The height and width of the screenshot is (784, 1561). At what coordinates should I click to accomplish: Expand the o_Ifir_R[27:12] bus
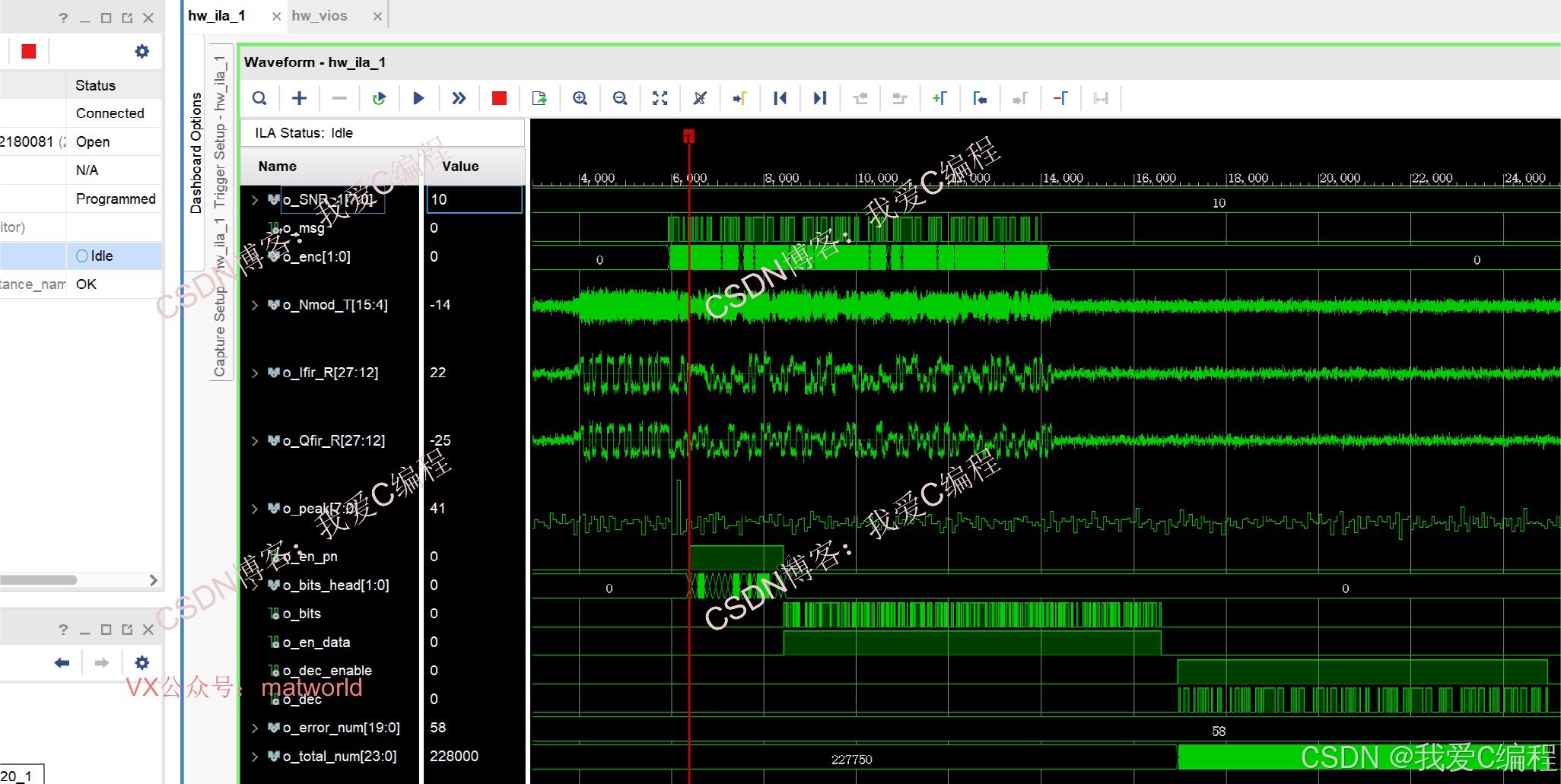point(255,373)
